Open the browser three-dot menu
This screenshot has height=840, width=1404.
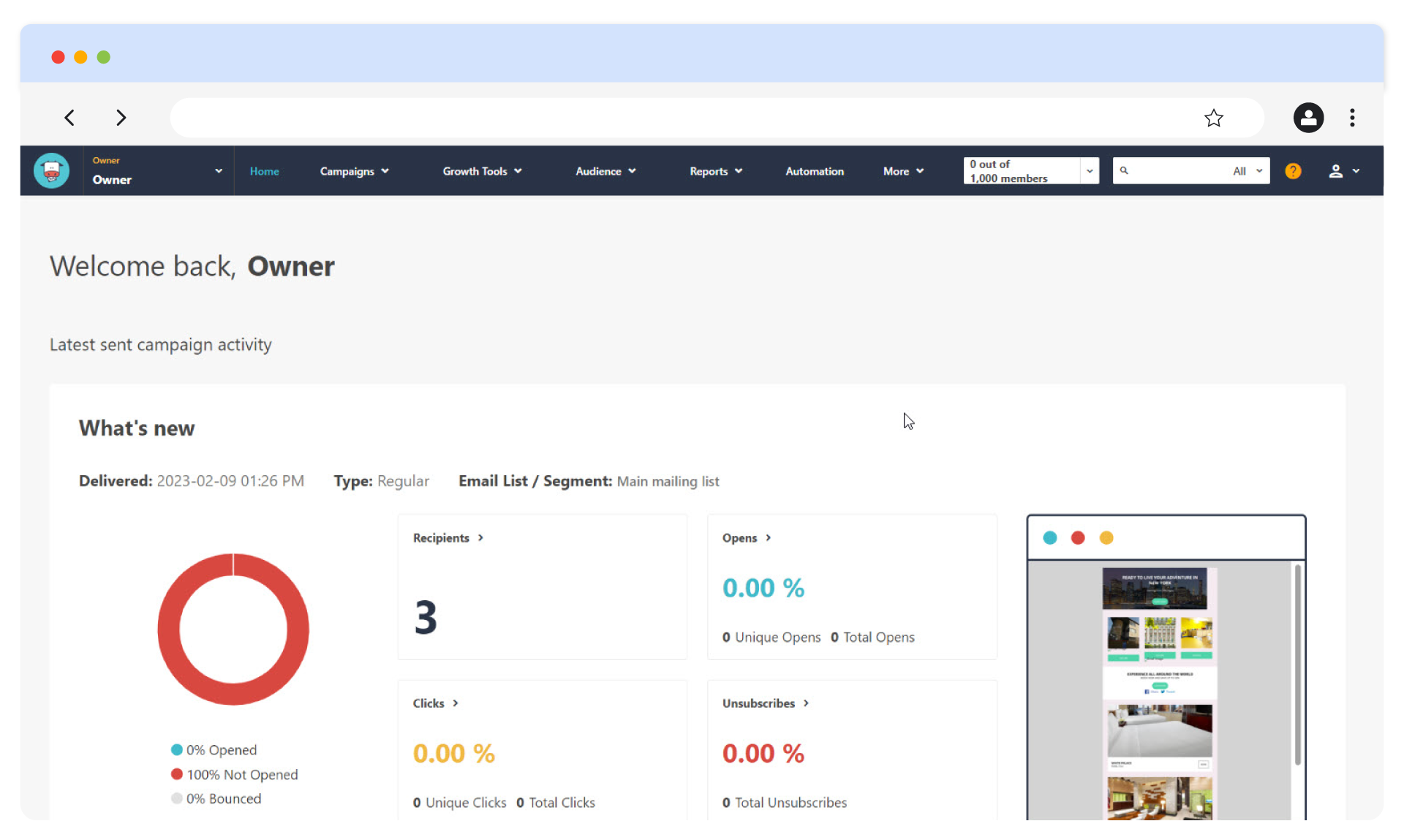coord(1352,118)
